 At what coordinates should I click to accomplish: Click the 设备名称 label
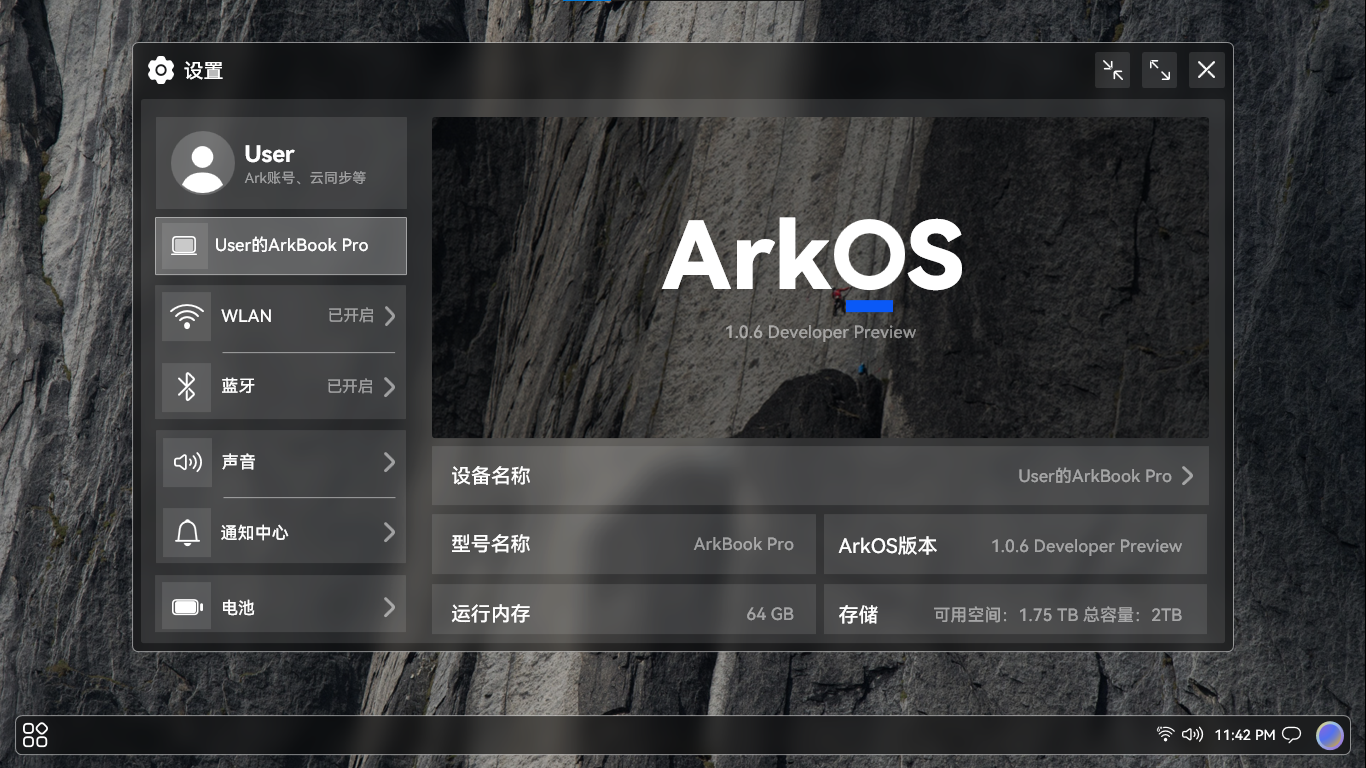coord(491,476)
